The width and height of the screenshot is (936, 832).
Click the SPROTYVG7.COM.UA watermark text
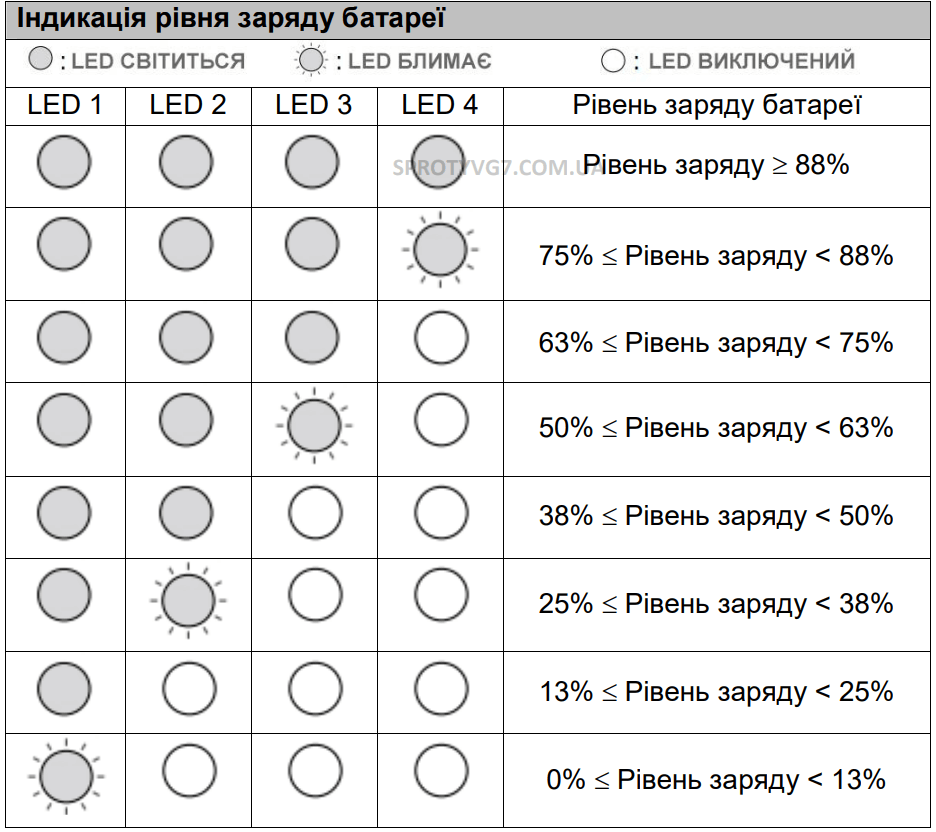click(x=498, y=168)
